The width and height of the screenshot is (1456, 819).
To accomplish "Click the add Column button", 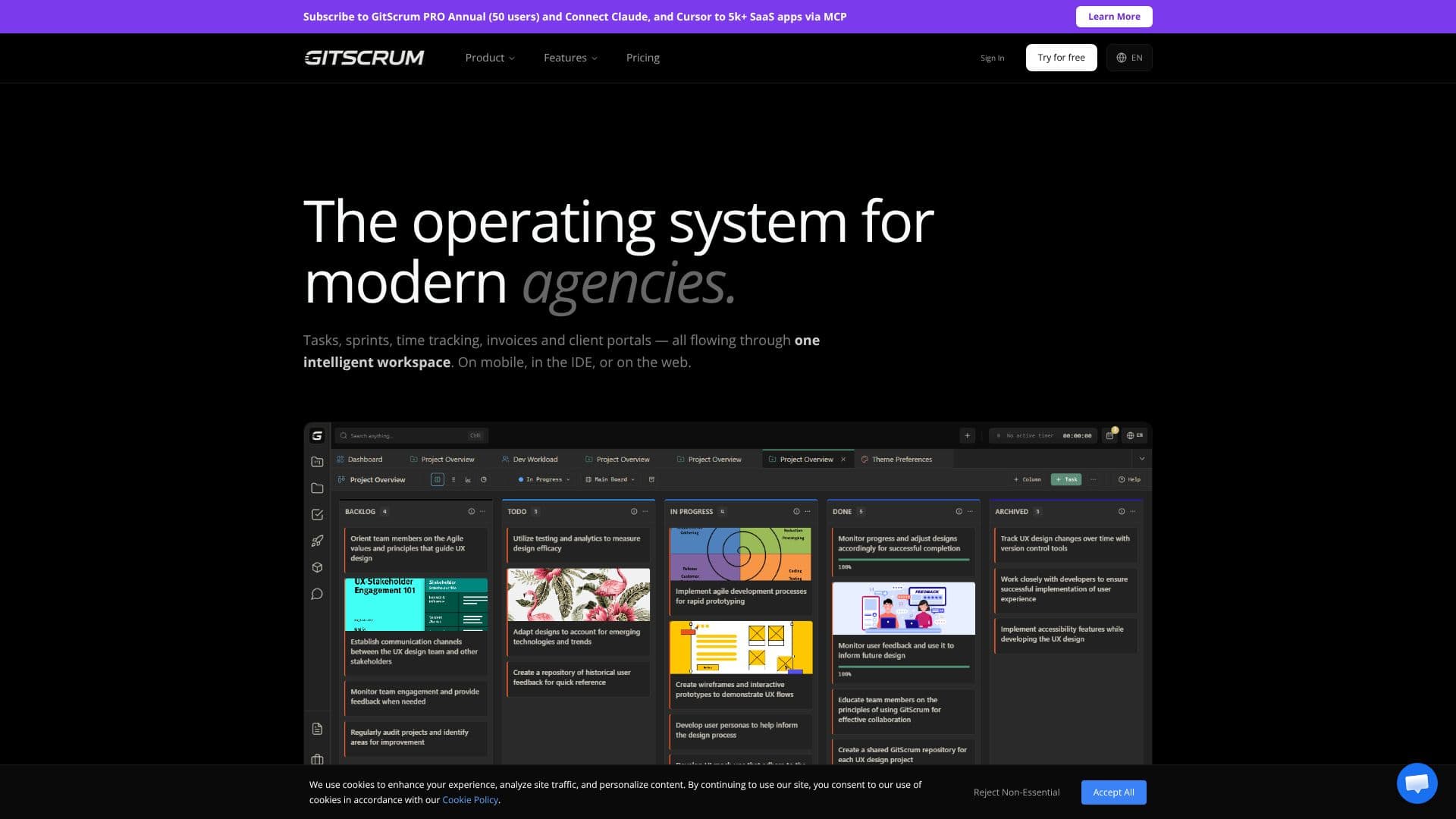I will point(1028,479).
